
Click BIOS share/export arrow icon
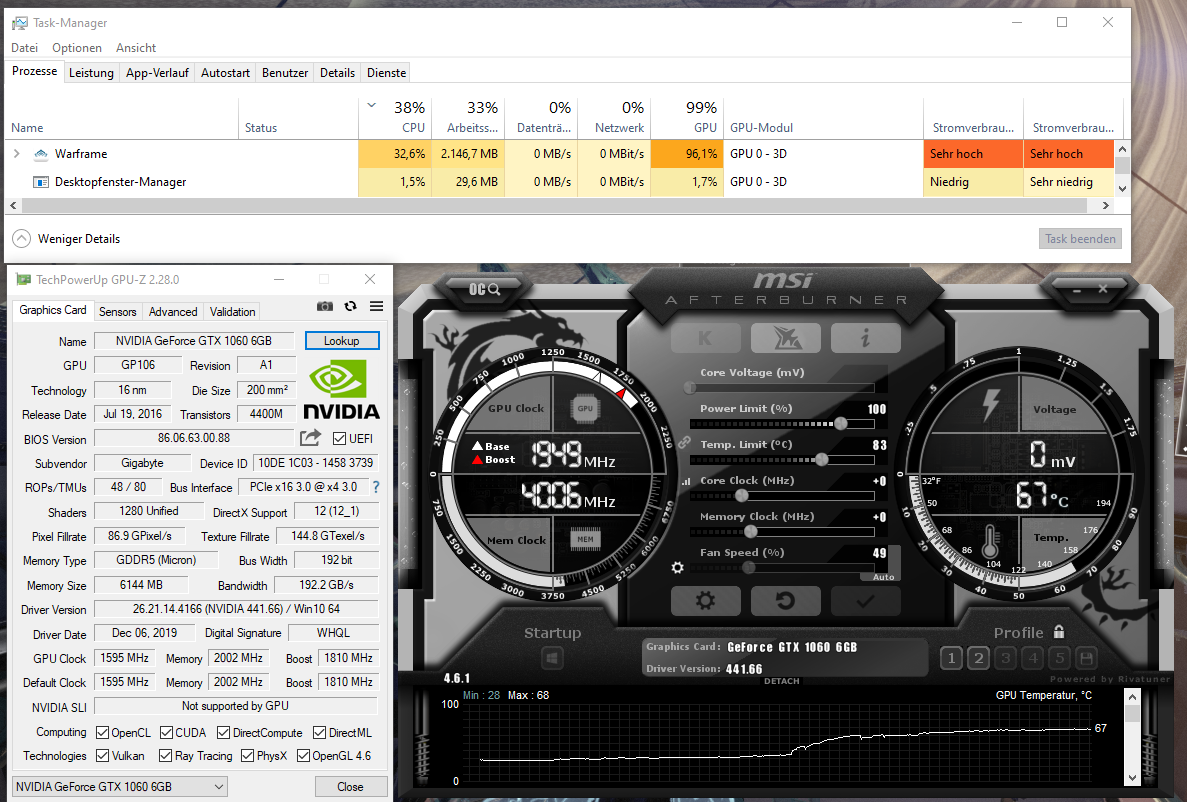(310, 438)
